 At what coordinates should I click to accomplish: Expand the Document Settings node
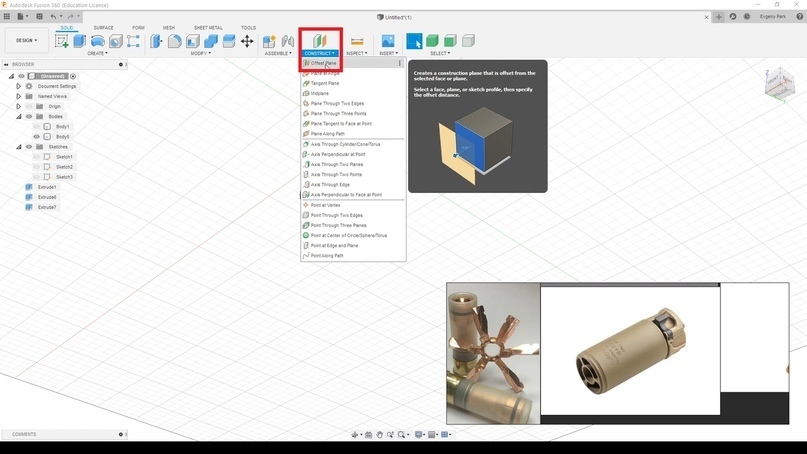click(x=18, y=86)
